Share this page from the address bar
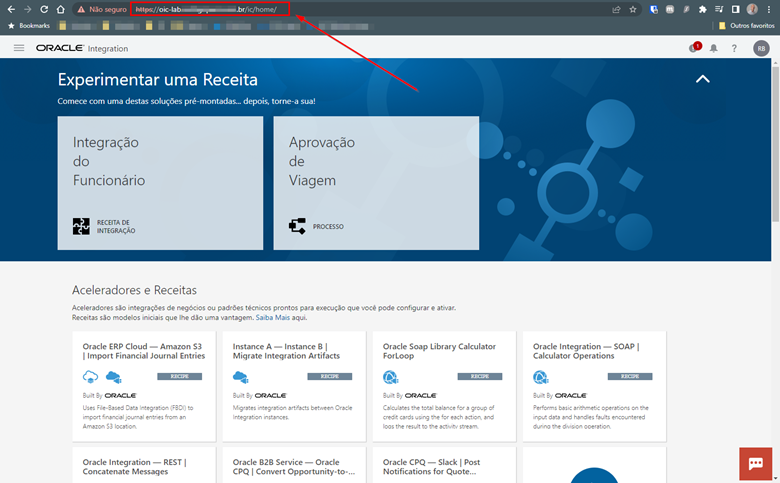 point(616,9)
